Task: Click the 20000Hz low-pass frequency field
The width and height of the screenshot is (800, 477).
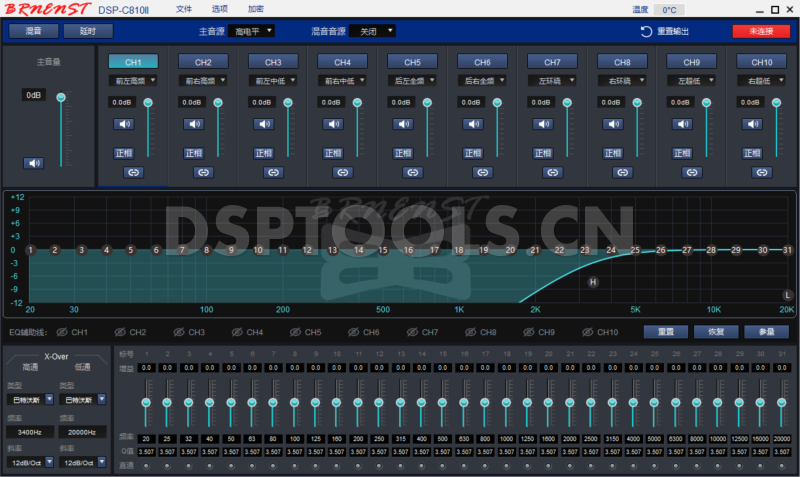Action: pyautogui.click(x=82, y=432)
